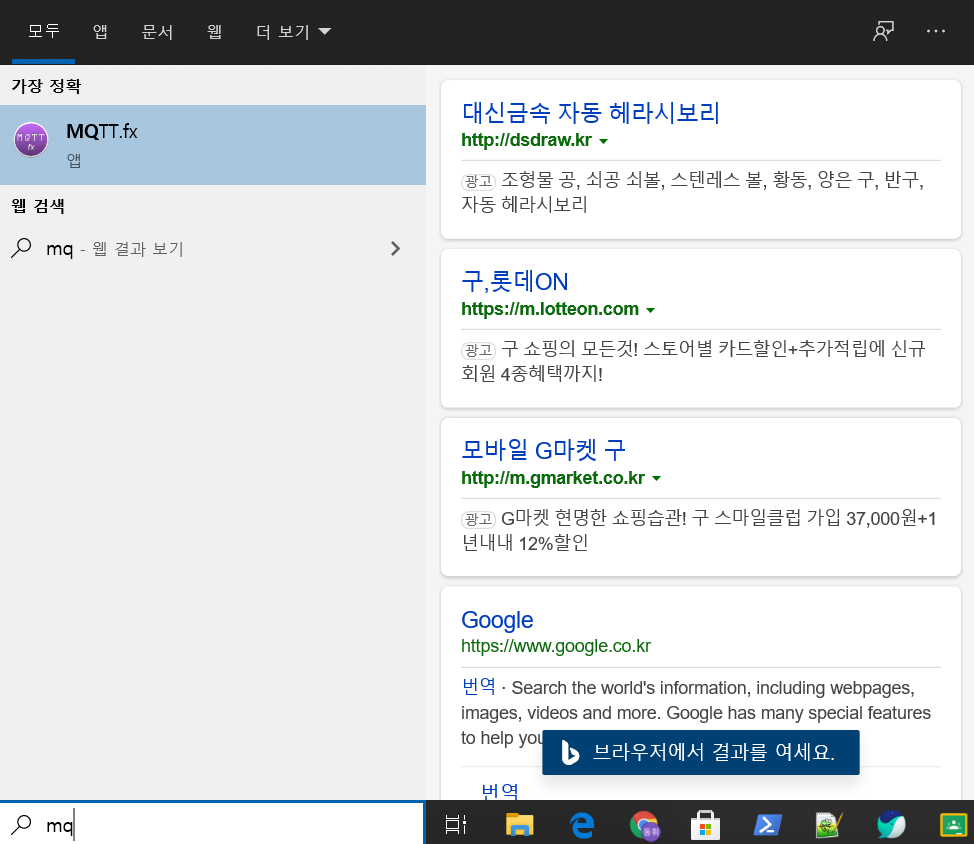The width and height of the screenshot is (974, 844).
Task: Open the Google result link
Action: [497, 620]
